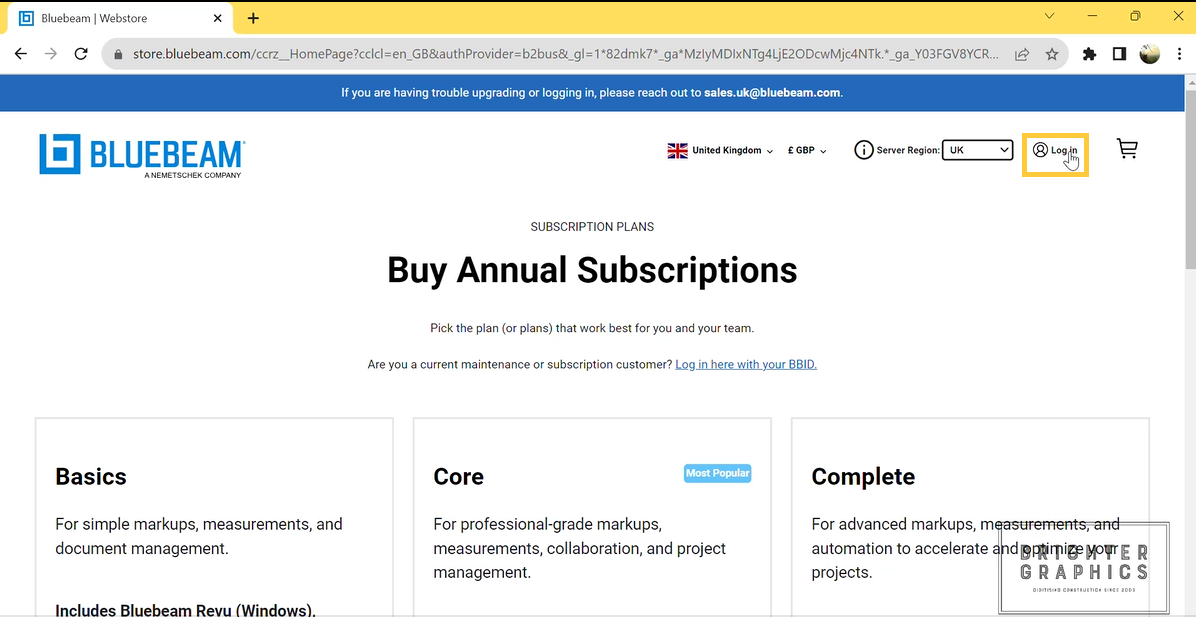
Task: Click the 'SUBSCRIPTION PLANS' label
Action: tap(592, 227)
